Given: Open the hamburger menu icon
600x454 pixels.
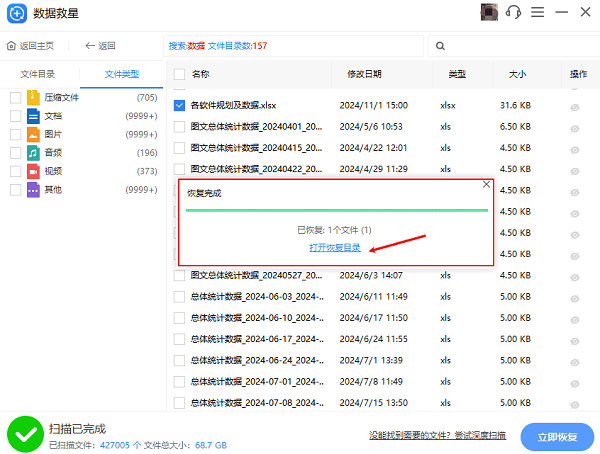Looking at the screenshot, I should [537, 12].
